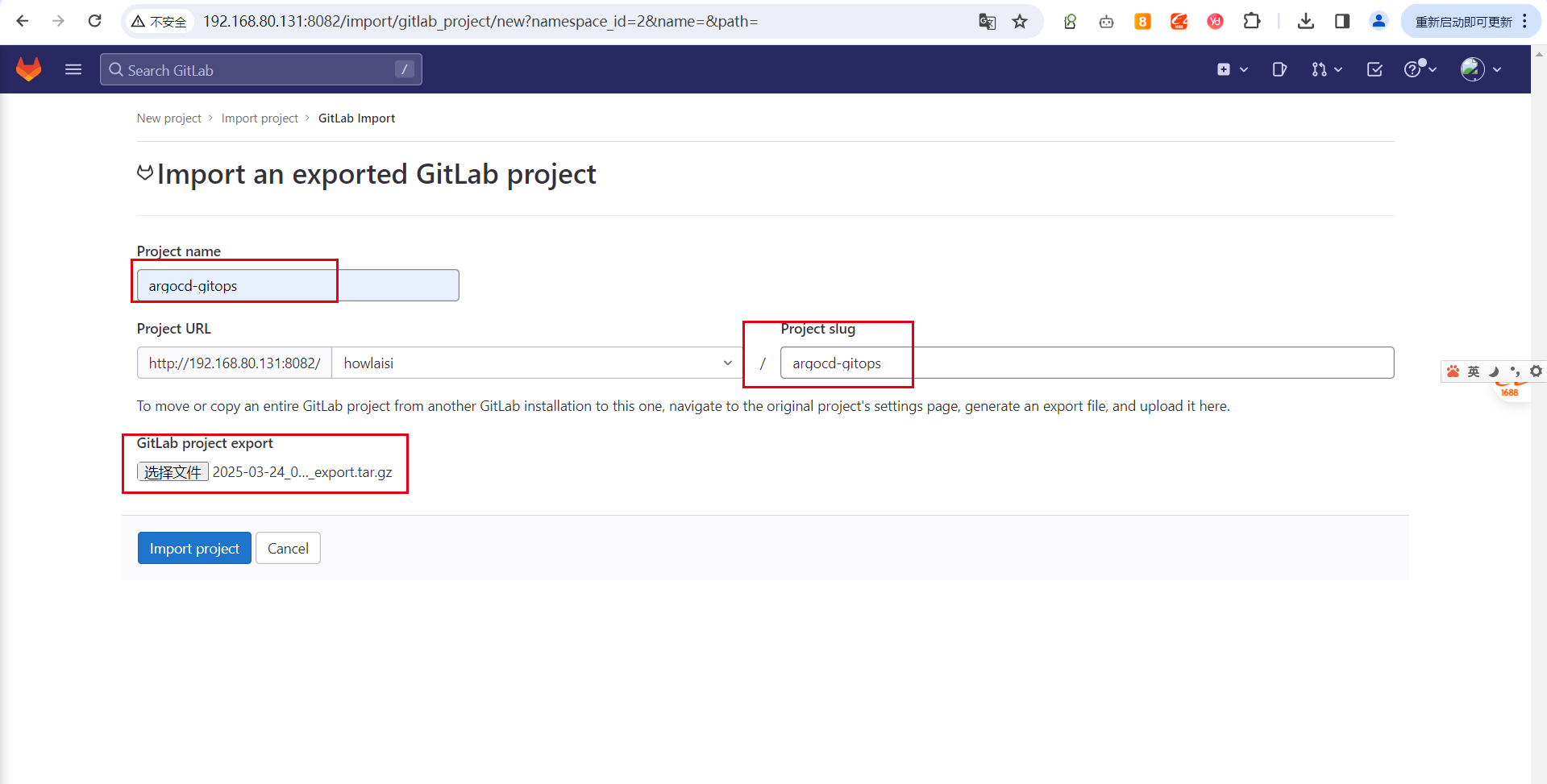
Task: Click the Cancel button
Action: click(x=288, y=548)
